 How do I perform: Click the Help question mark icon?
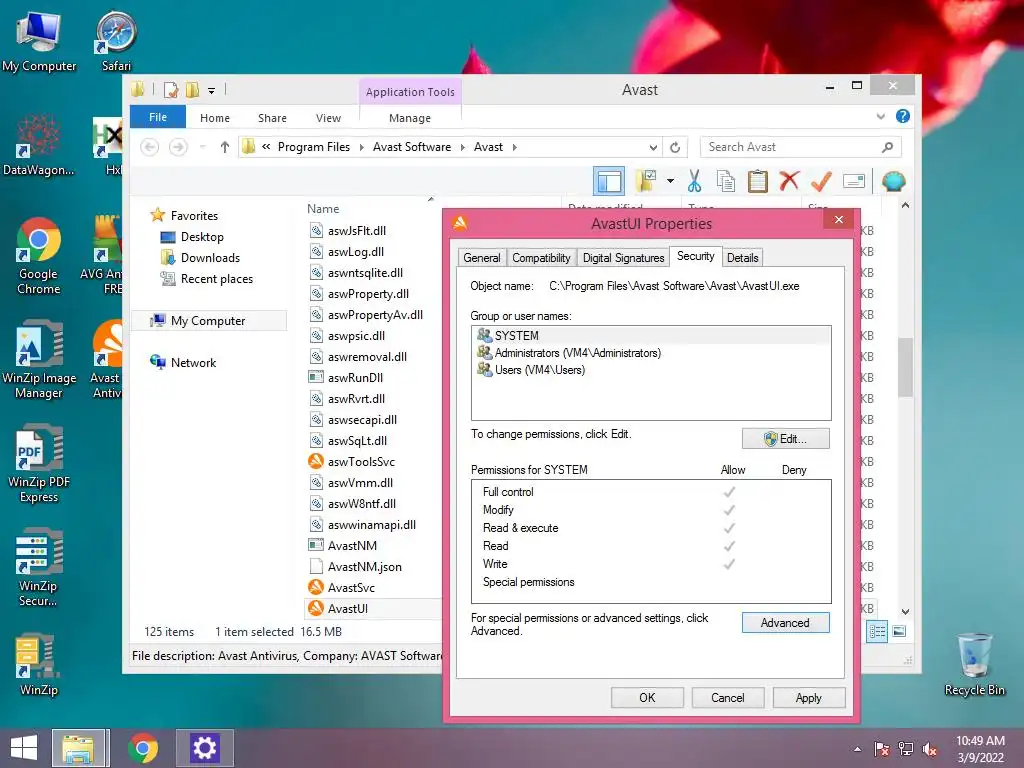903,116
